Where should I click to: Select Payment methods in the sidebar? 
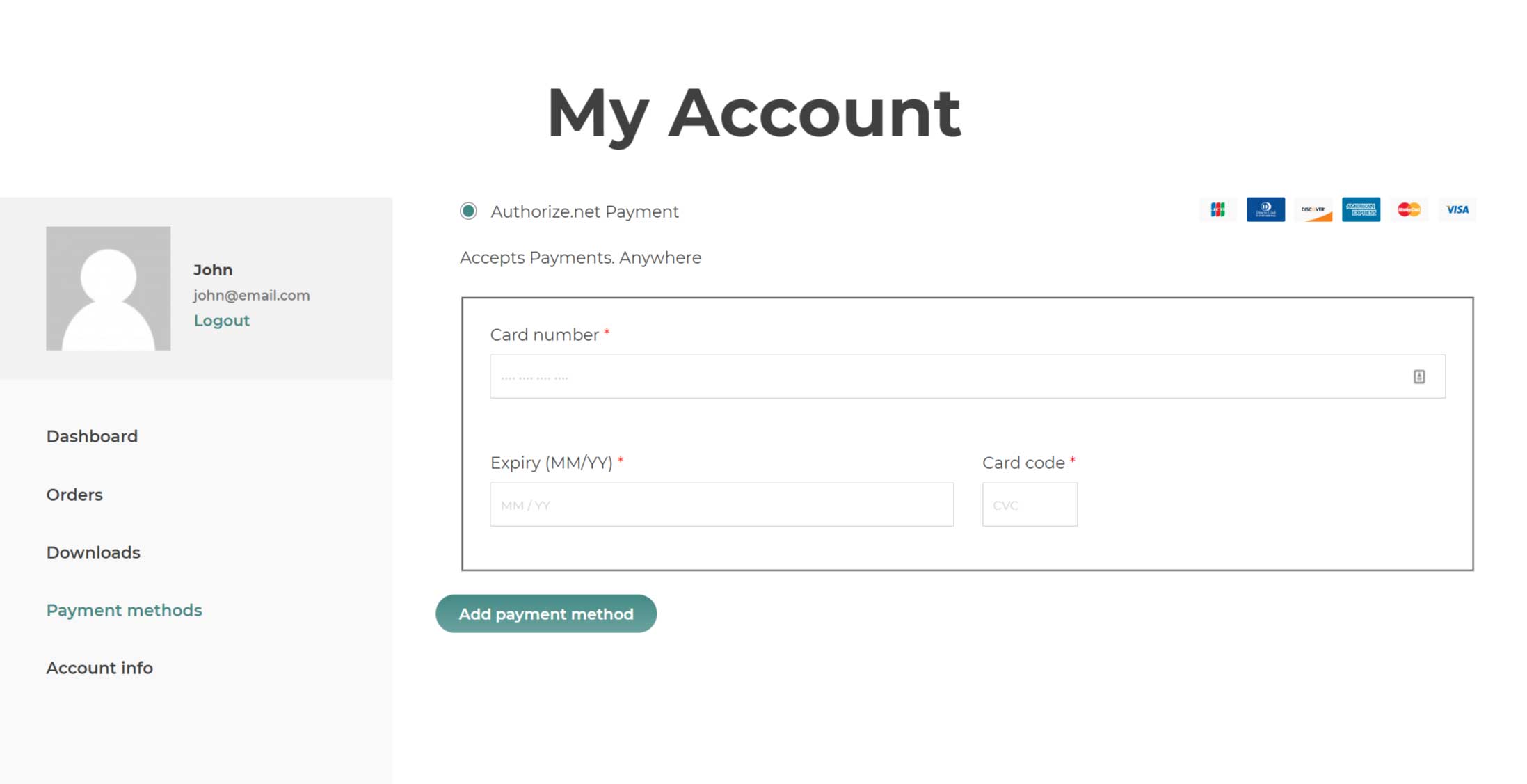[124, 610]
